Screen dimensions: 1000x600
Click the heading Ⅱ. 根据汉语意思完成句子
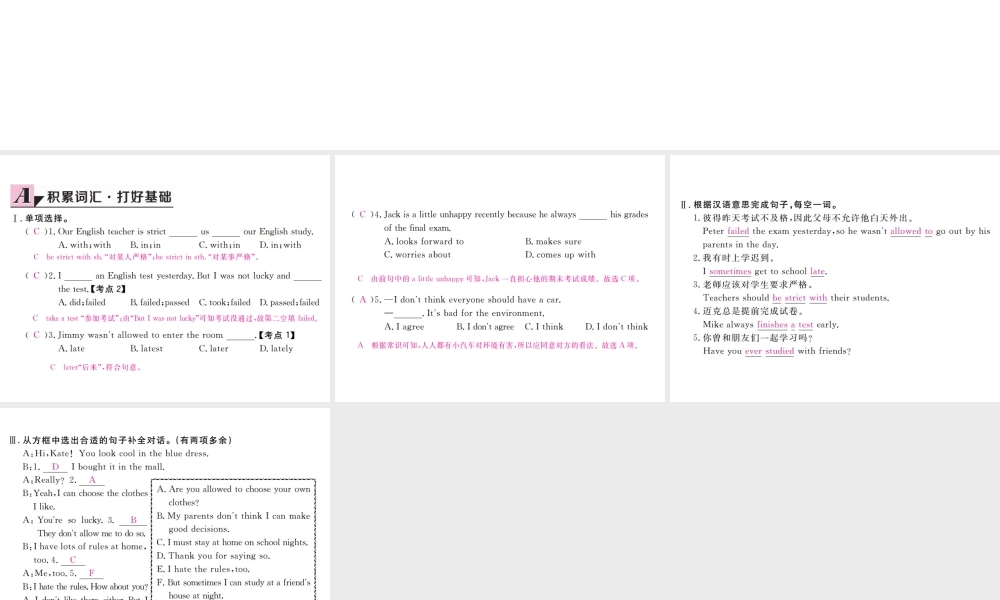coord(759,205)
